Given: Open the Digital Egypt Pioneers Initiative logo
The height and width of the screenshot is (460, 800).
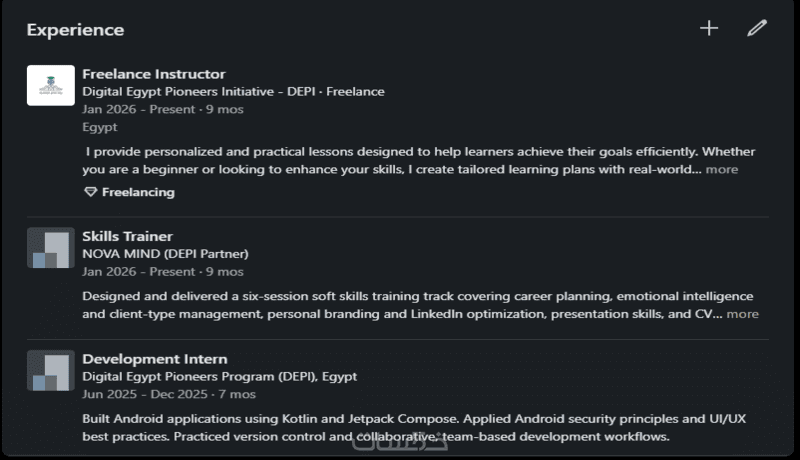Looking at the screenshot, I should tap(51, 85).
